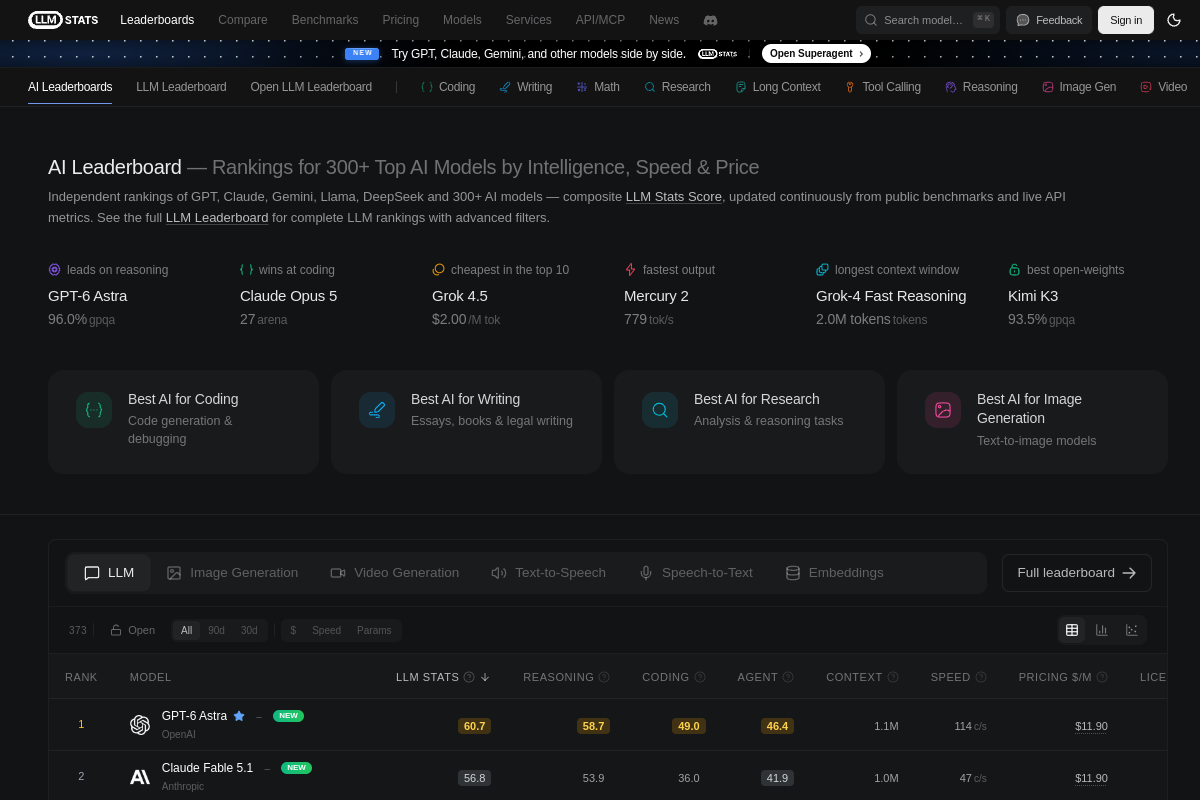Open the API/MCP menu item
The width and height of the screenshot is (1200, 800).
coord(600,20)
